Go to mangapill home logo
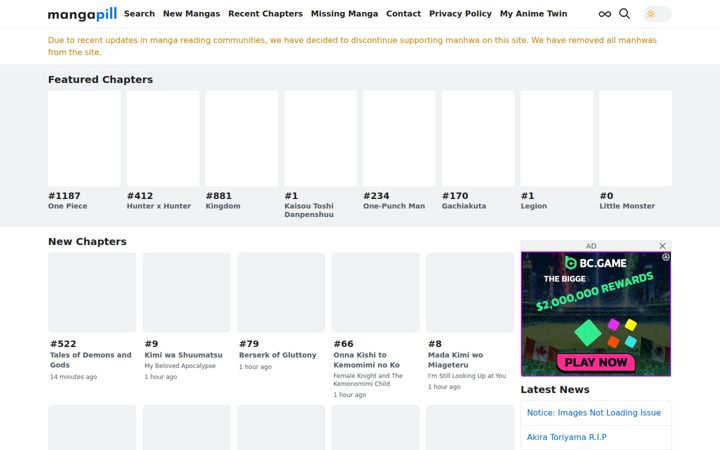Viewport: 720px width, 450px height. [83, 14]
